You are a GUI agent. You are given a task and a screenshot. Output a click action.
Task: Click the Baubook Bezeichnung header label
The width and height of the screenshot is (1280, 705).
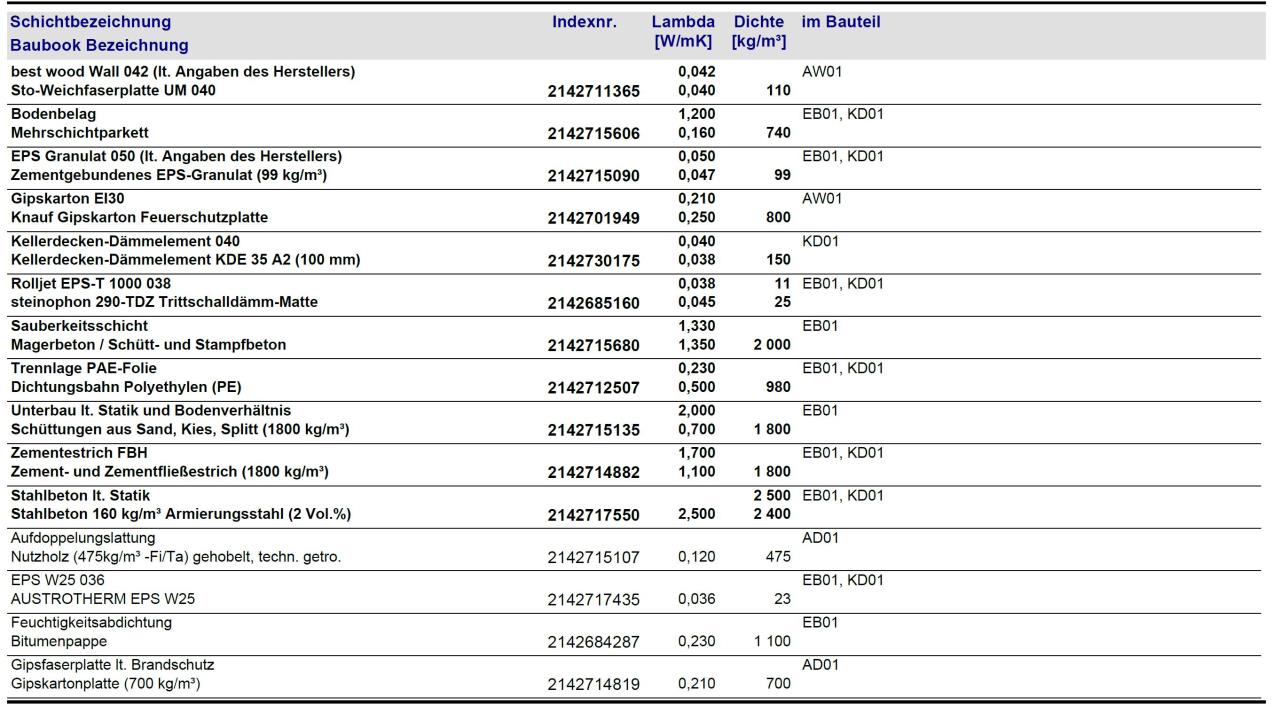(x=99, y=45)
